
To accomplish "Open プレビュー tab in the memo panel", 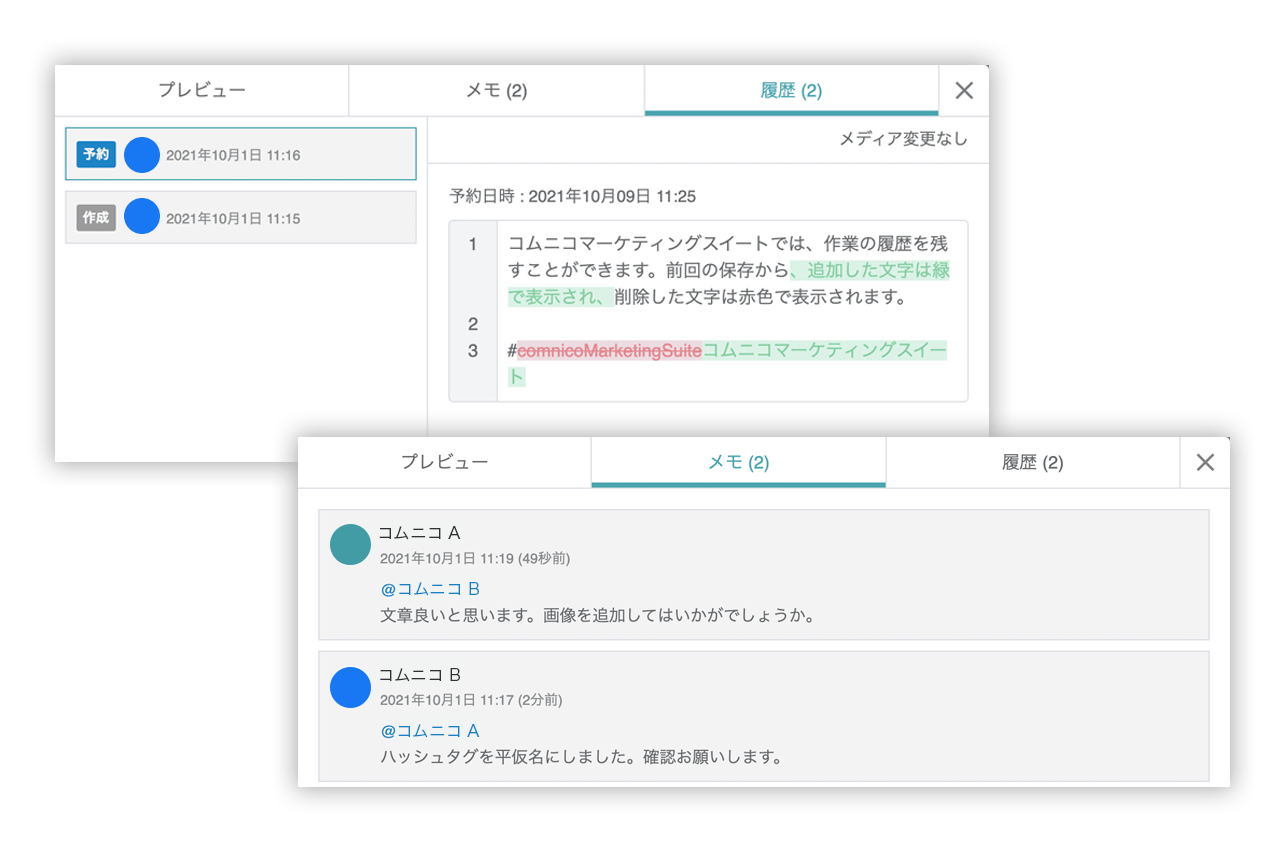I will 444,462.
